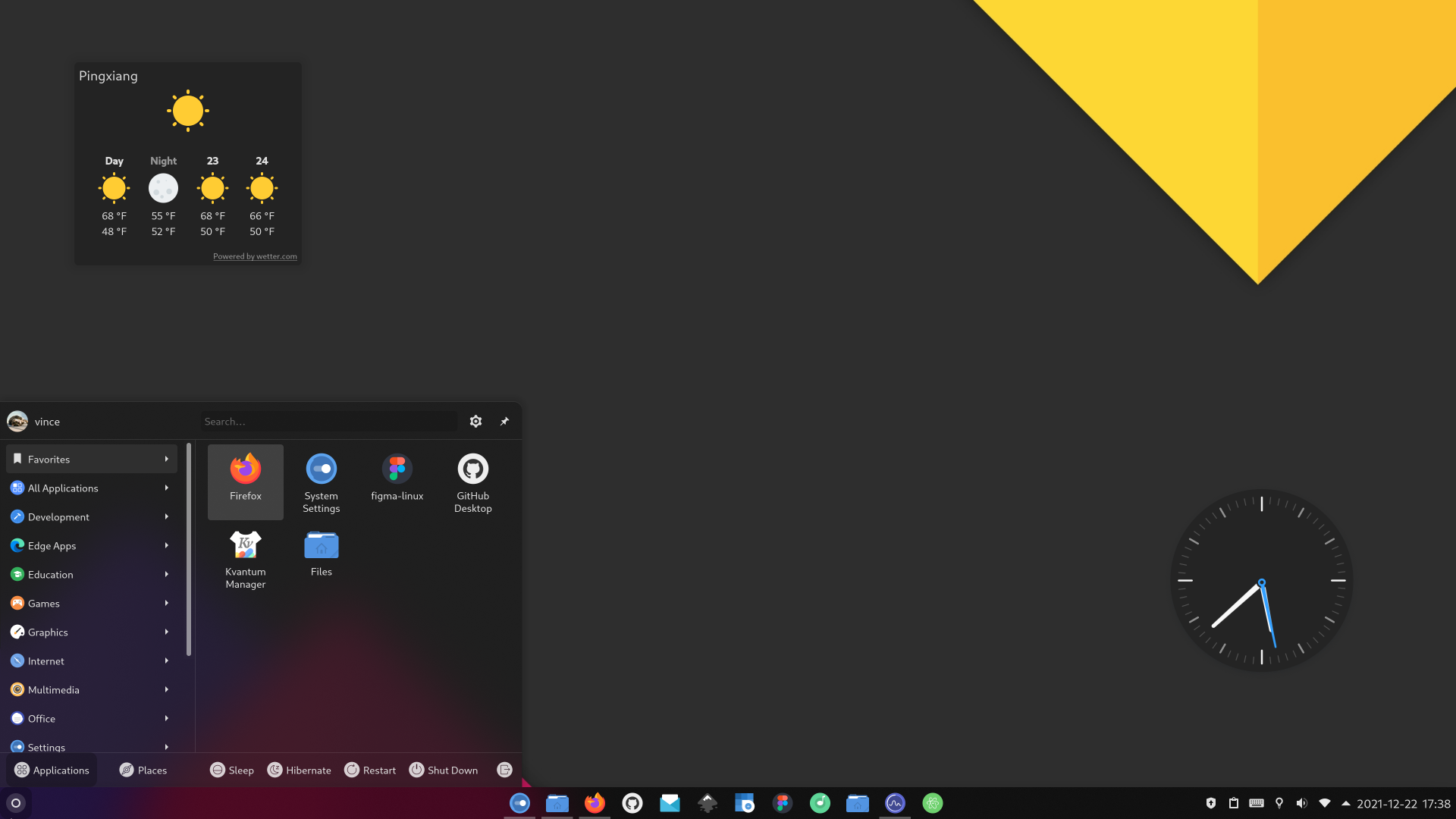Viewport: 1456px width, 819px height.
Task: Open the Powered by wetter.com link
Action: coord(255,256)
